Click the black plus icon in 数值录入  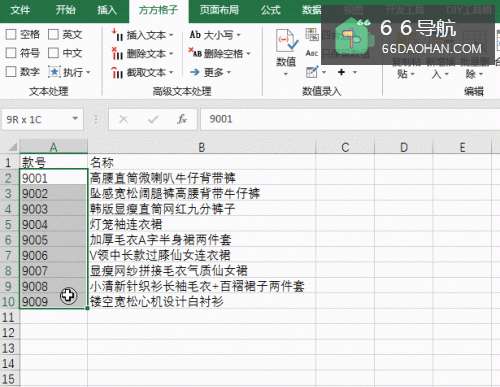341,72
